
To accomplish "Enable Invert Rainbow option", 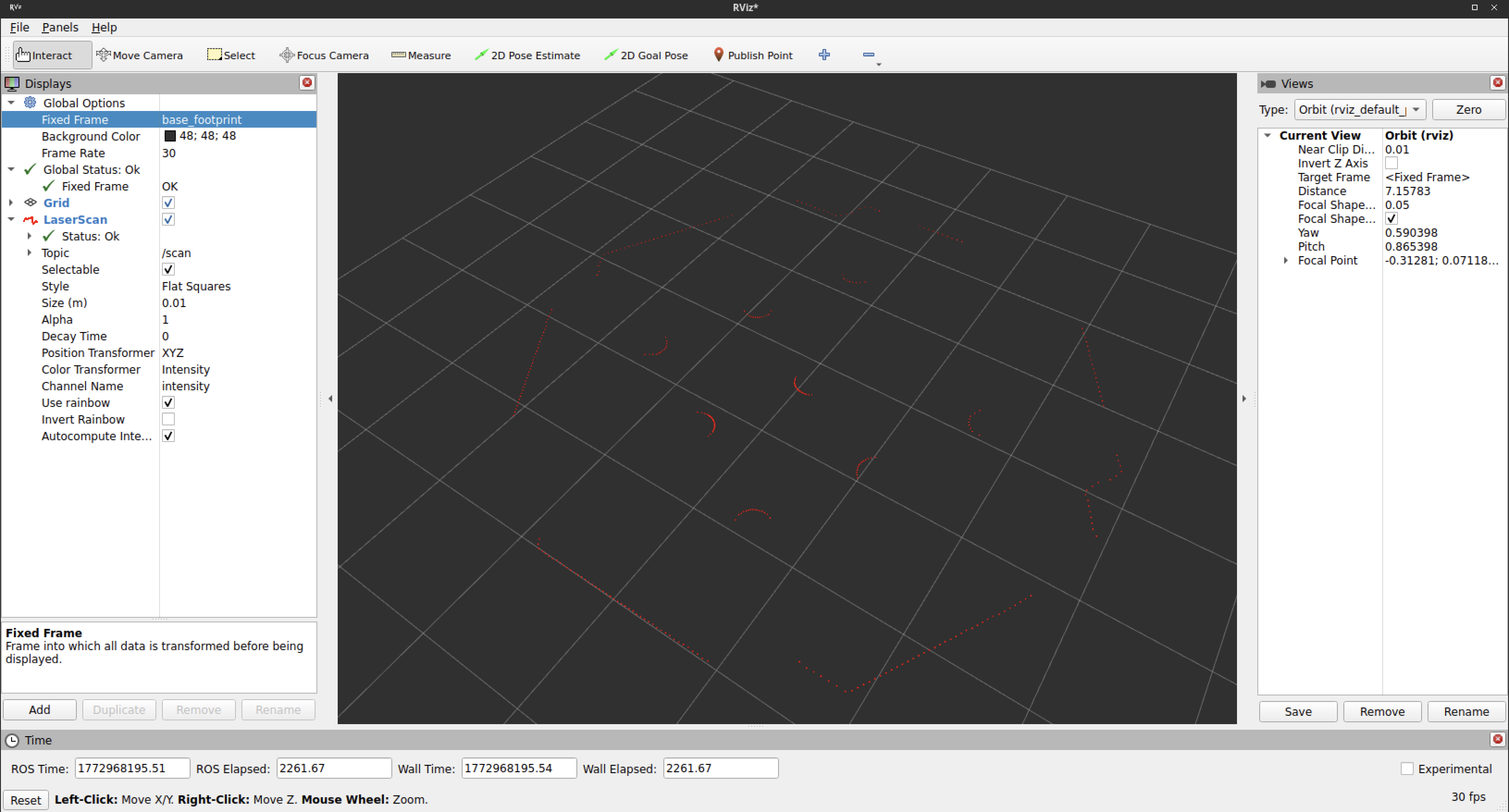I will [168, 419].
